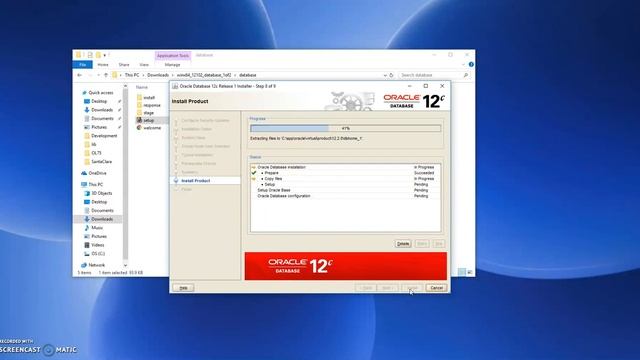Switch Explorer to large icons view
This screenshot has width=640, height=360.
470,272
